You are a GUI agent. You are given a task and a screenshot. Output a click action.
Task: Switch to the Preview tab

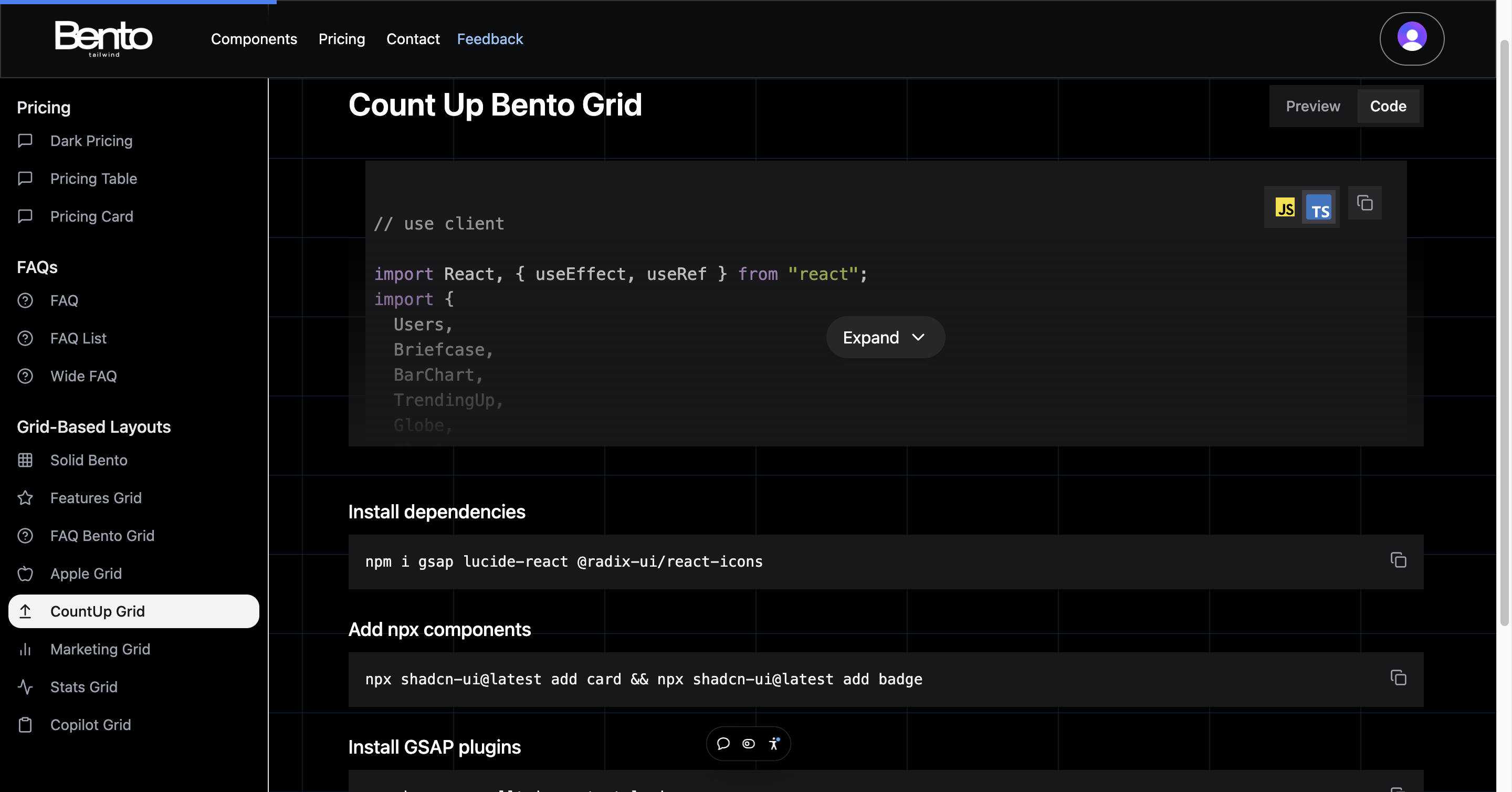1313,106
